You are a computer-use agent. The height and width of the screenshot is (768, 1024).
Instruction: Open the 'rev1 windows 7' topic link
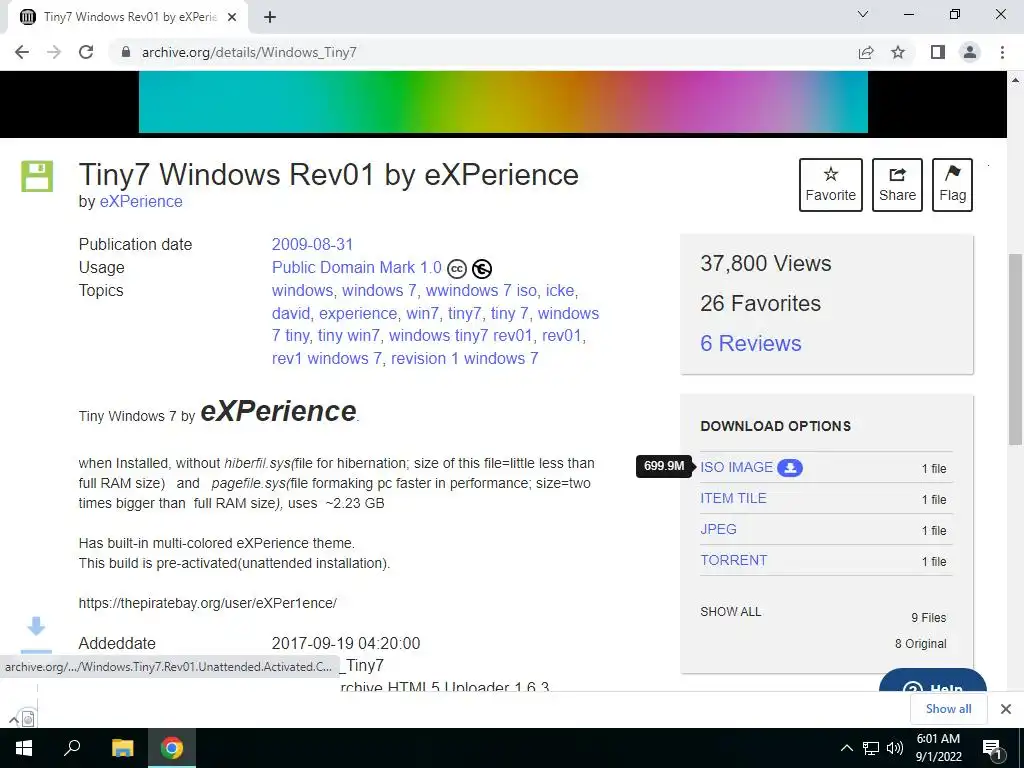point(327,359)
